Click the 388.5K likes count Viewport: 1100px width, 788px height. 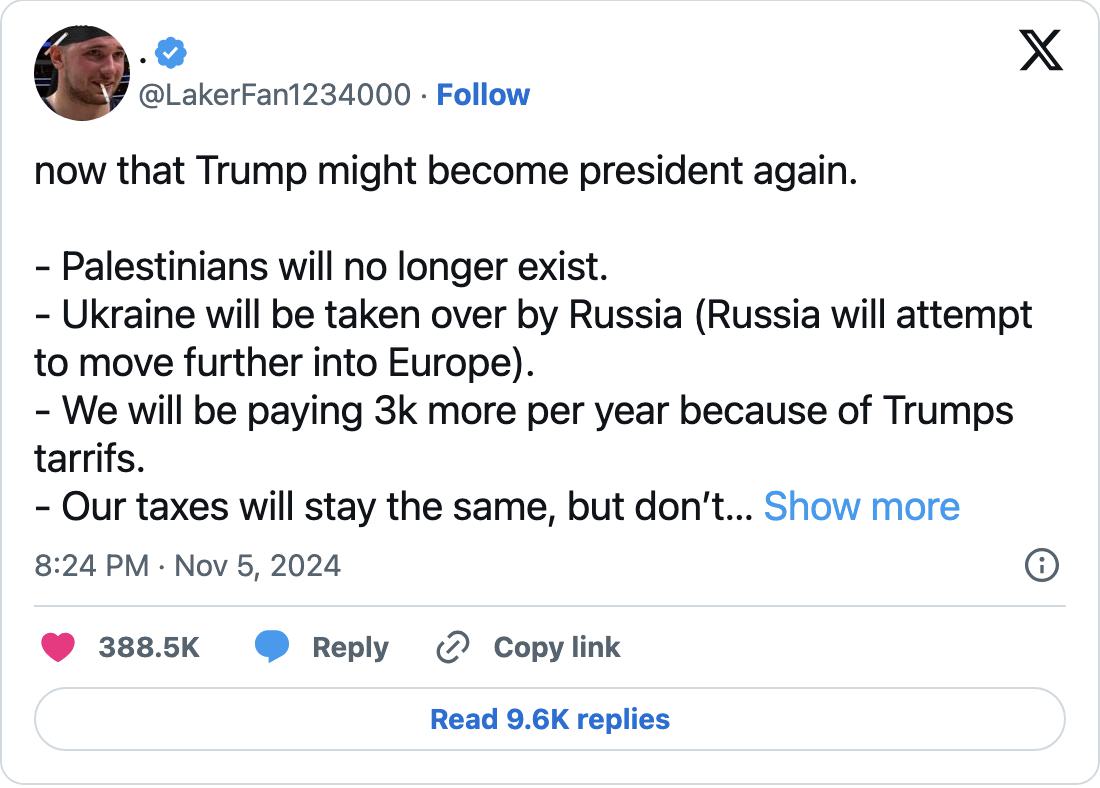[x=149, y=647]
